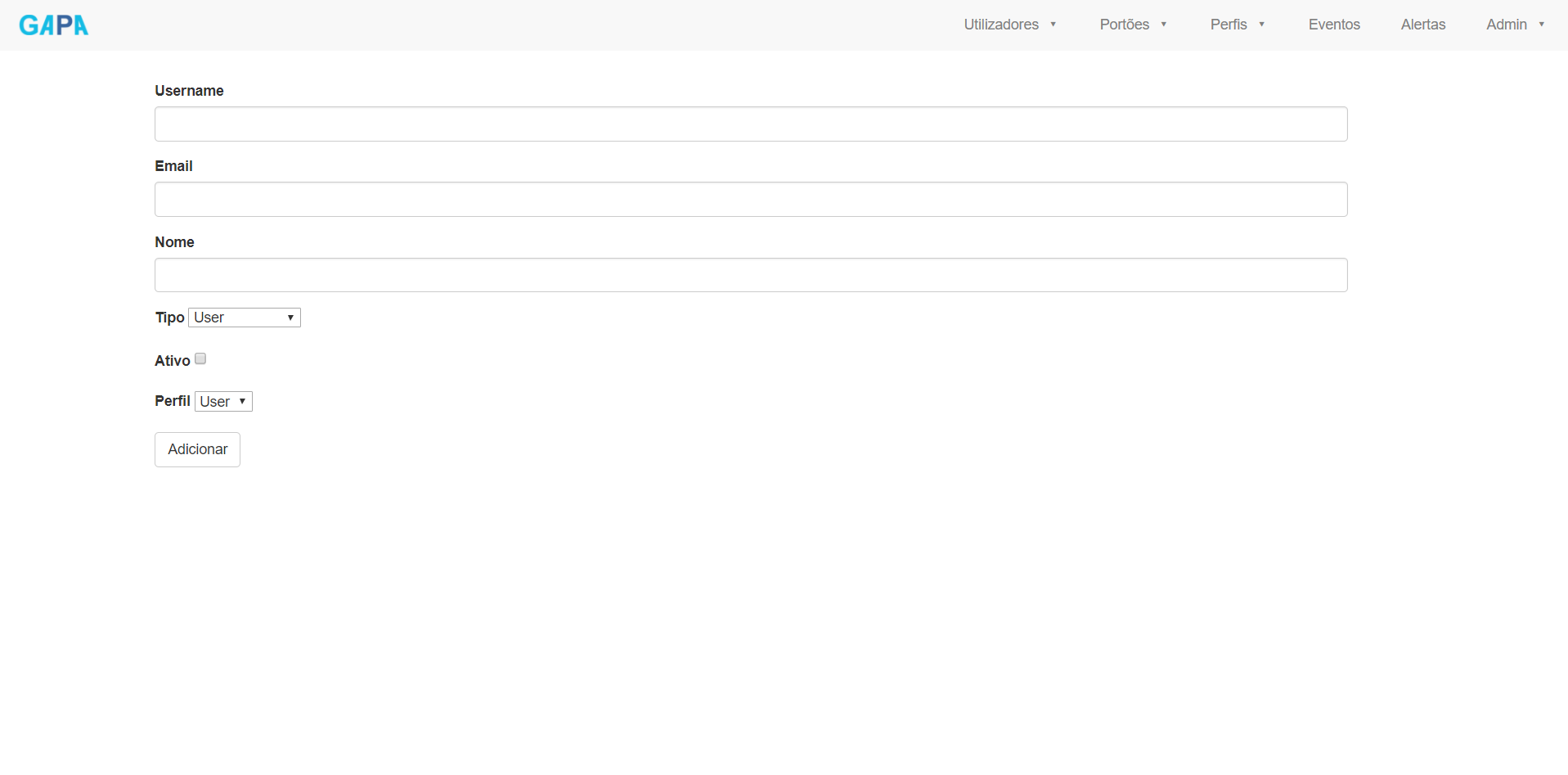
Task: Focus the Nome input field
Action: (x=751, y=275)
